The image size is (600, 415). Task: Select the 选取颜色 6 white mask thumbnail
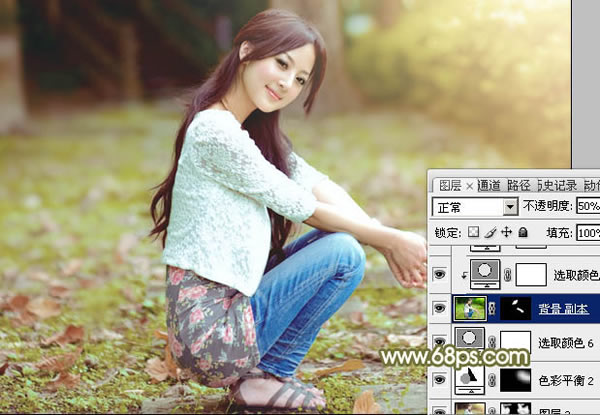tap(515, 342)
